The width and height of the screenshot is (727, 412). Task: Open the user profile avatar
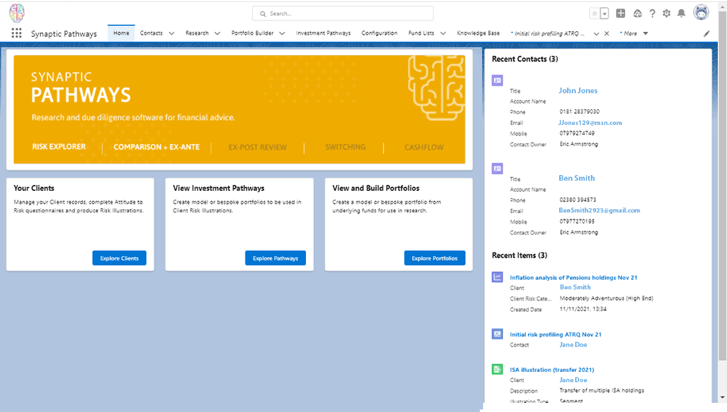pyautogui.click(x=701, y=13)
